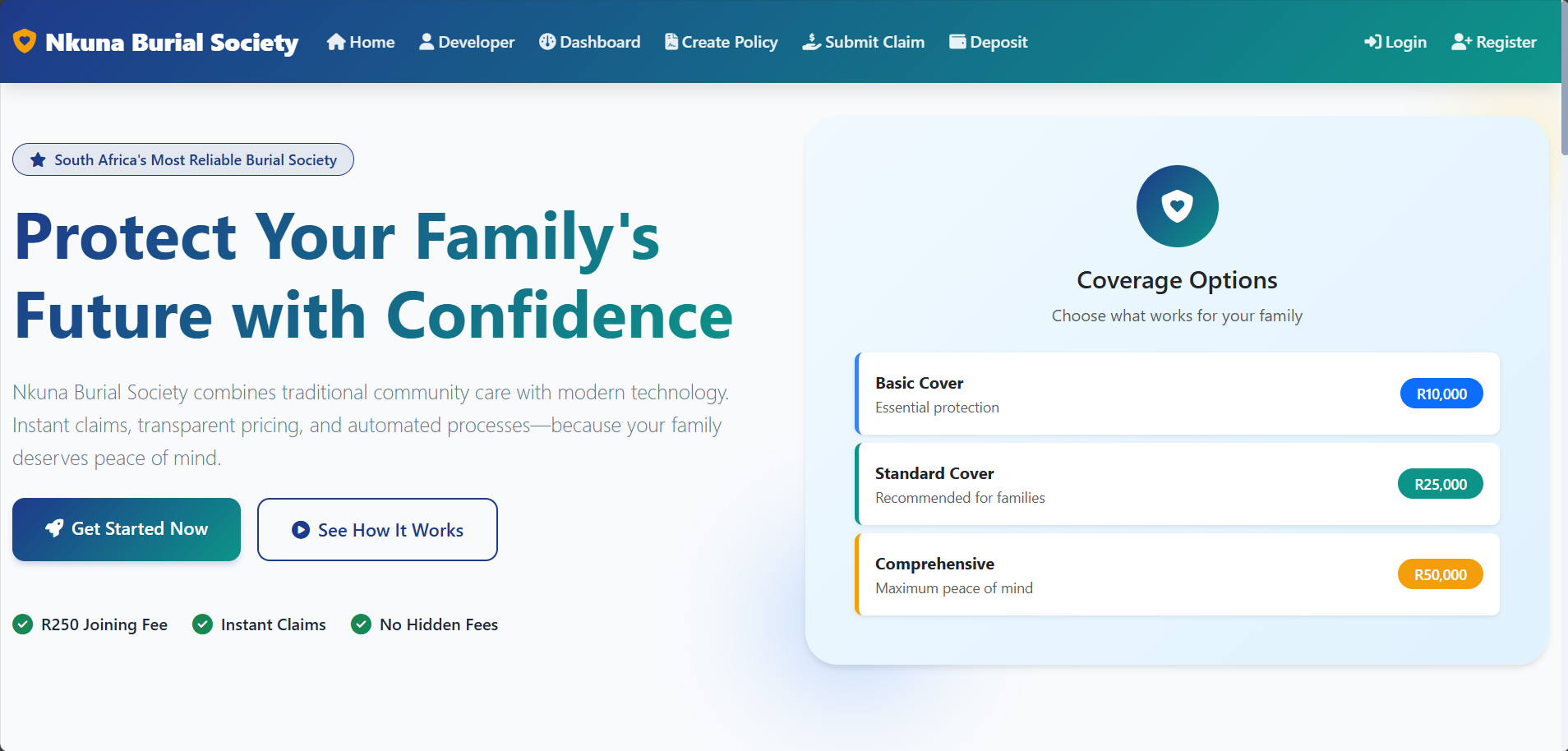Viewport: 1568px width, 751px height.
Task: Open the Submit Claim page
Action: click(x=864, y=42)
